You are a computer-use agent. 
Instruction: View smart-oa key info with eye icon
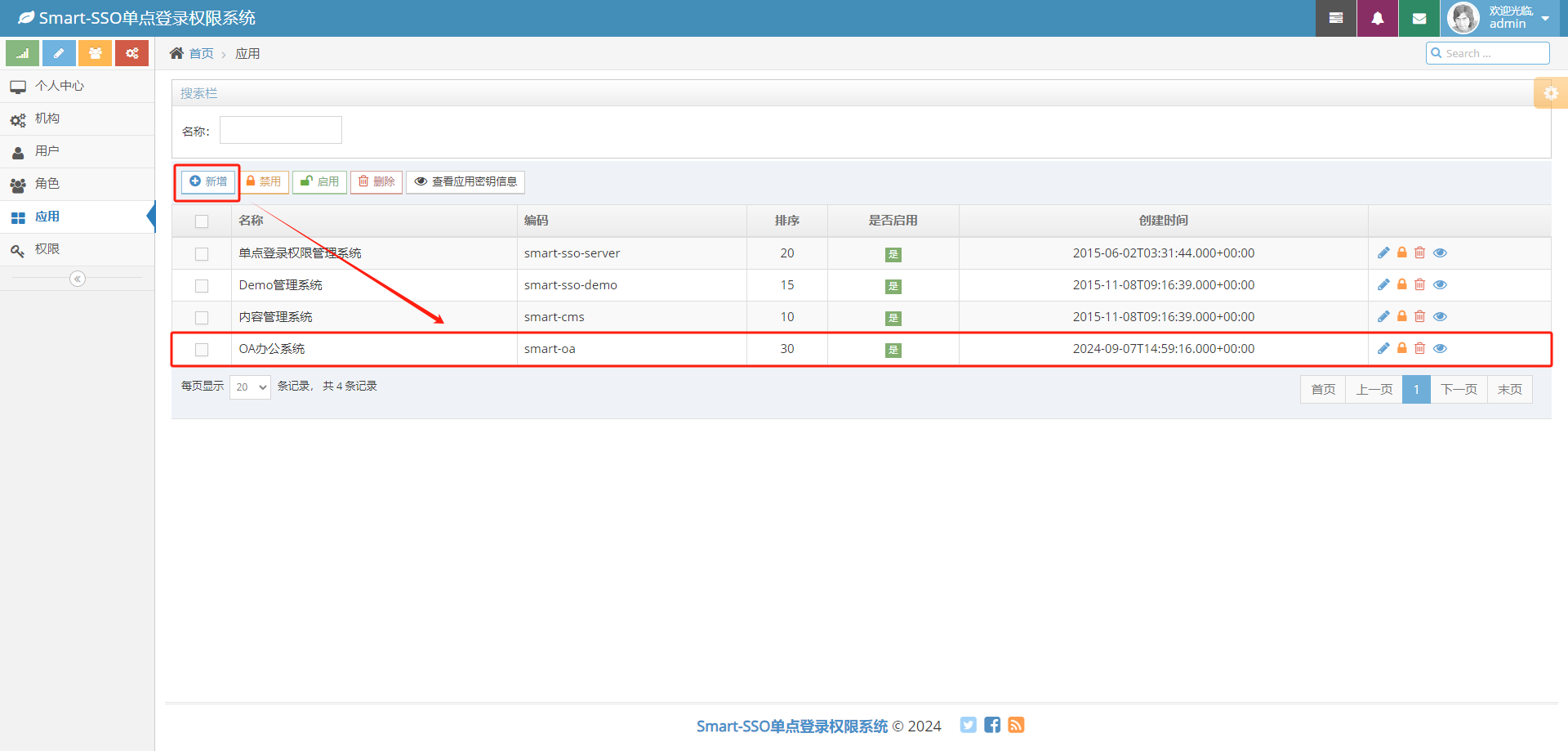pyautogui.click(x=1440, y=348)
